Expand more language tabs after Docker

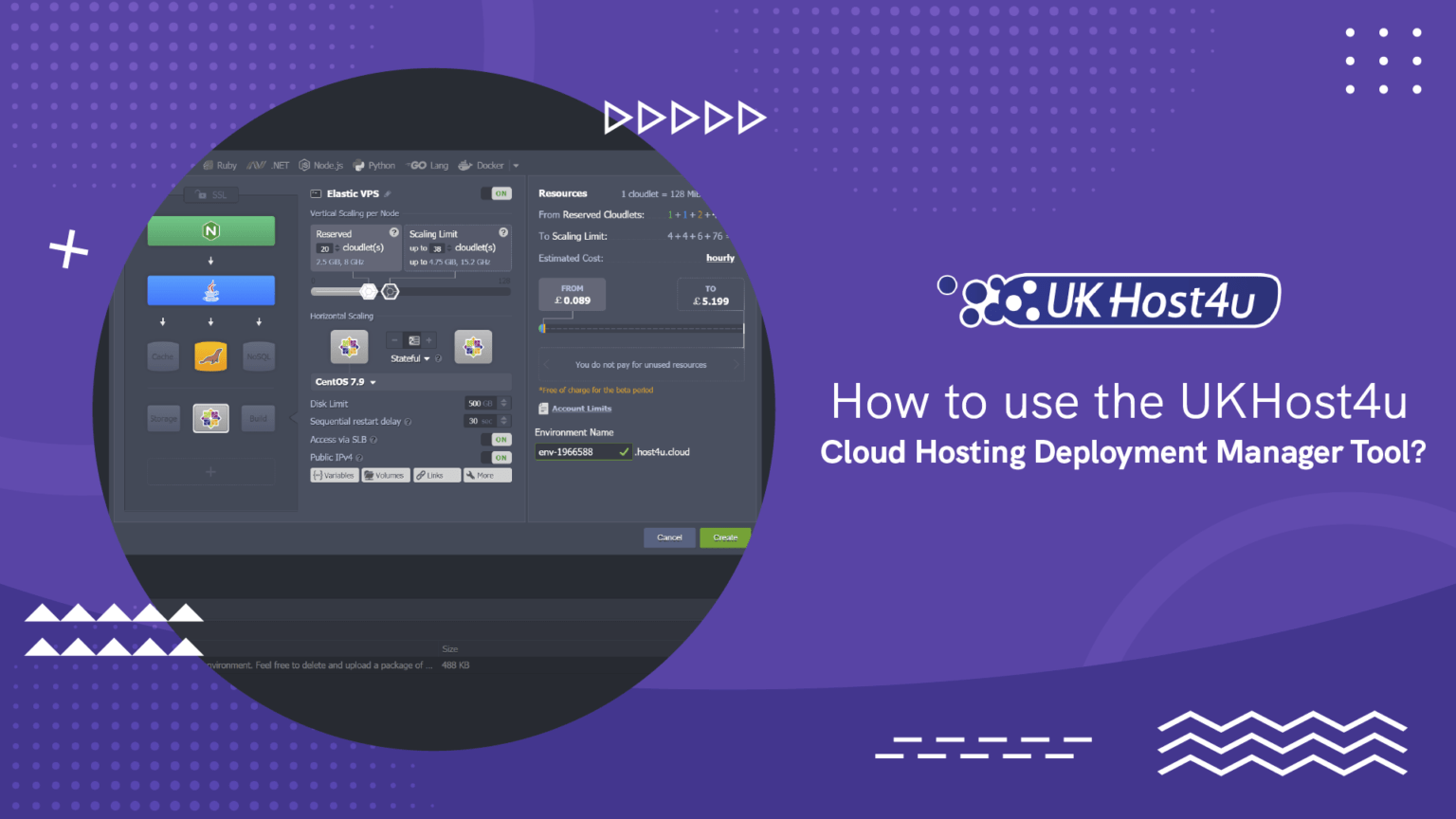point(516,166)
